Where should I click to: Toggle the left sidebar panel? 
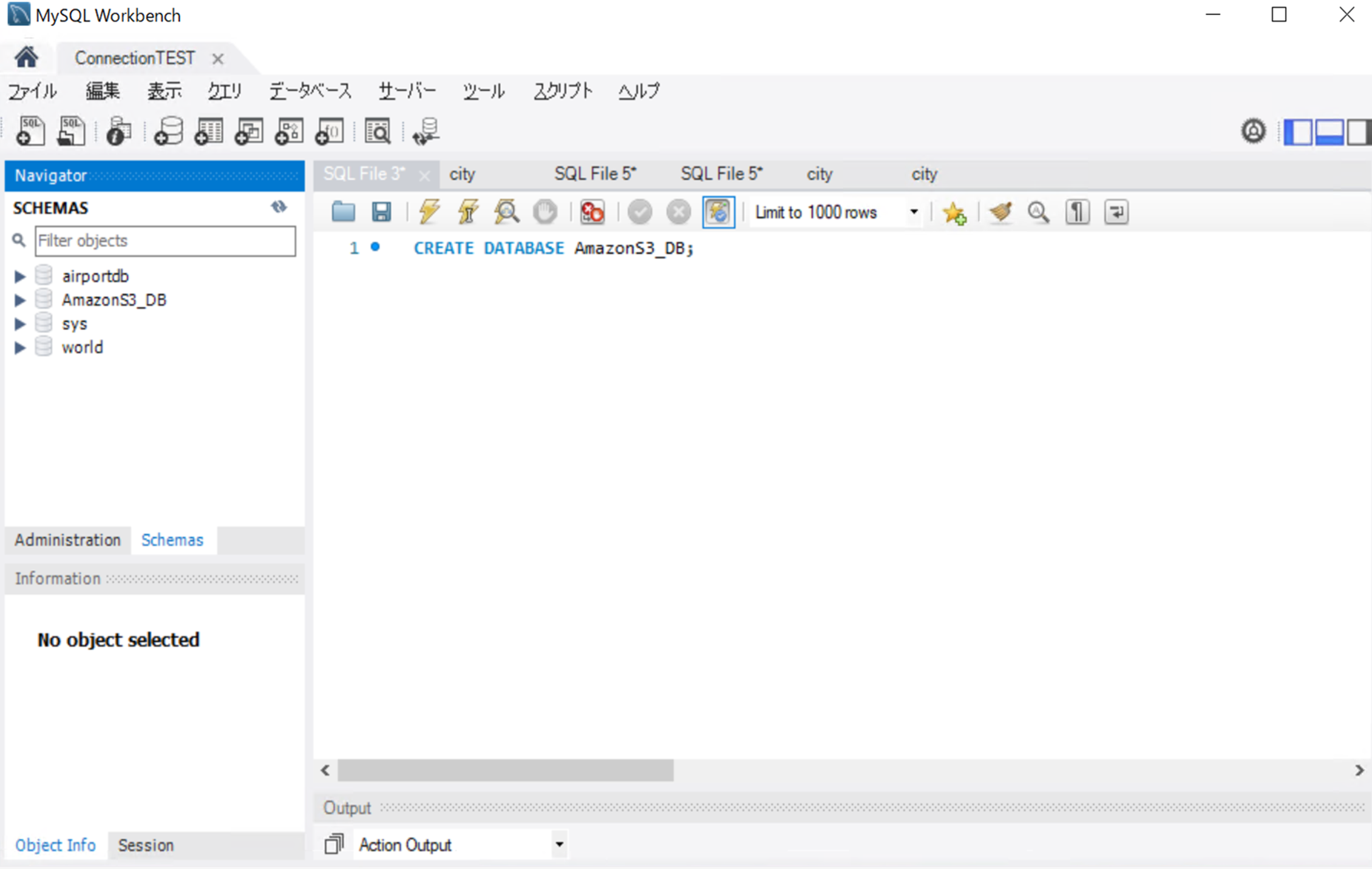pyautogui.click(x=1298, y=132)
